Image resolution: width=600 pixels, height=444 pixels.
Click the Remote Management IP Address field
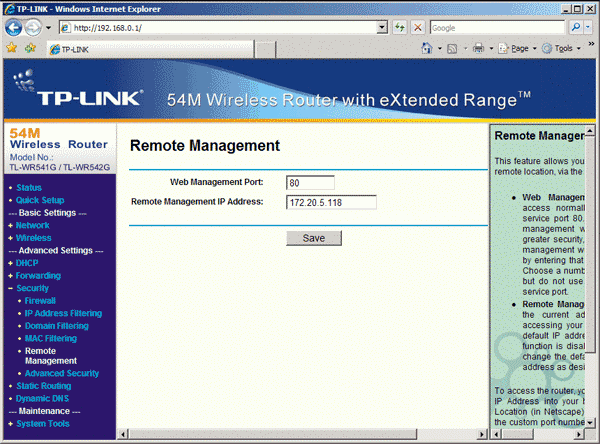point(331,202)
